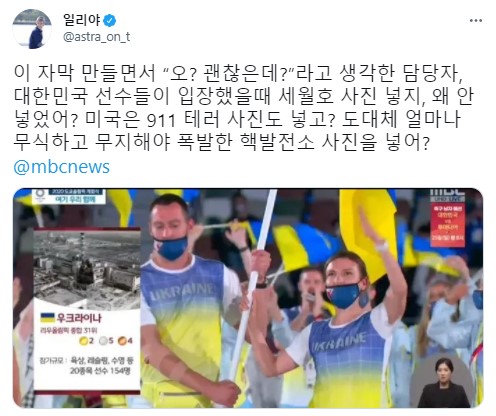This screenshot has width=496, height=416.
Task: Click the blue verified badge next to 일리야
Action: (x=109, y=21)
